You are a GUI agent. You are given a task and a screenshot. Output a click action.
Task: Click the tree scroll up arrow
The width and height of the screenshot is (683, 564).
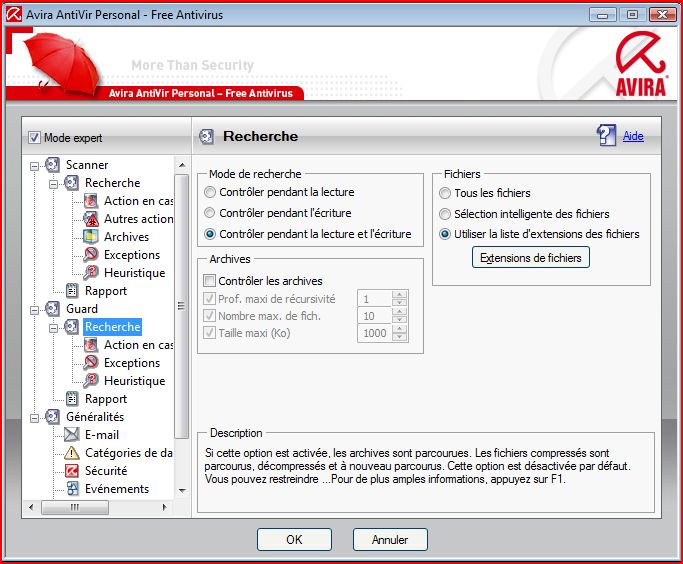182,165
